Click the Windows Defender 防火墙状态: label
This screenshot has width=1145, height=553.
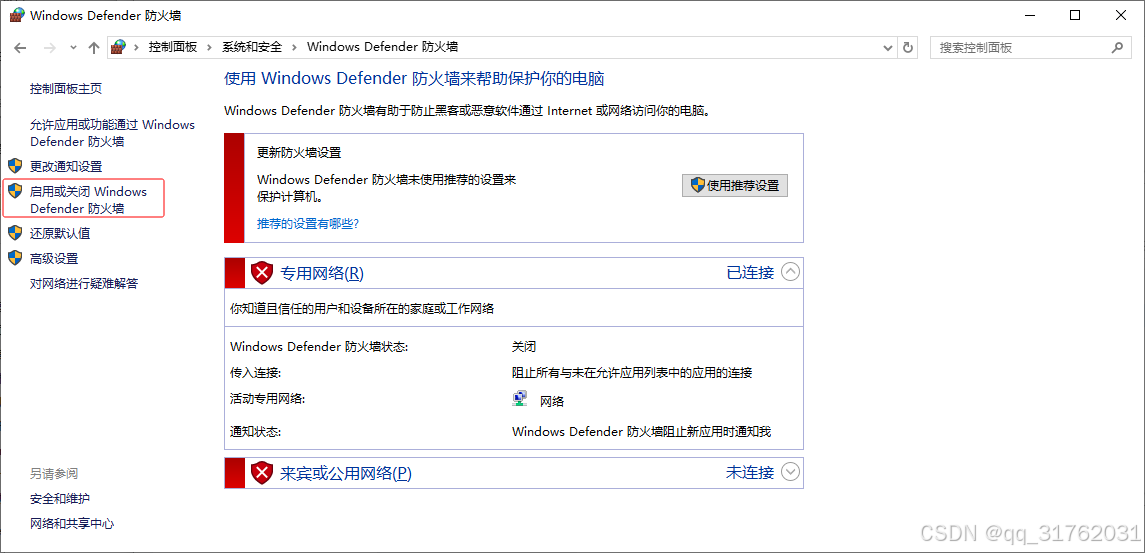tap(319, 346)
